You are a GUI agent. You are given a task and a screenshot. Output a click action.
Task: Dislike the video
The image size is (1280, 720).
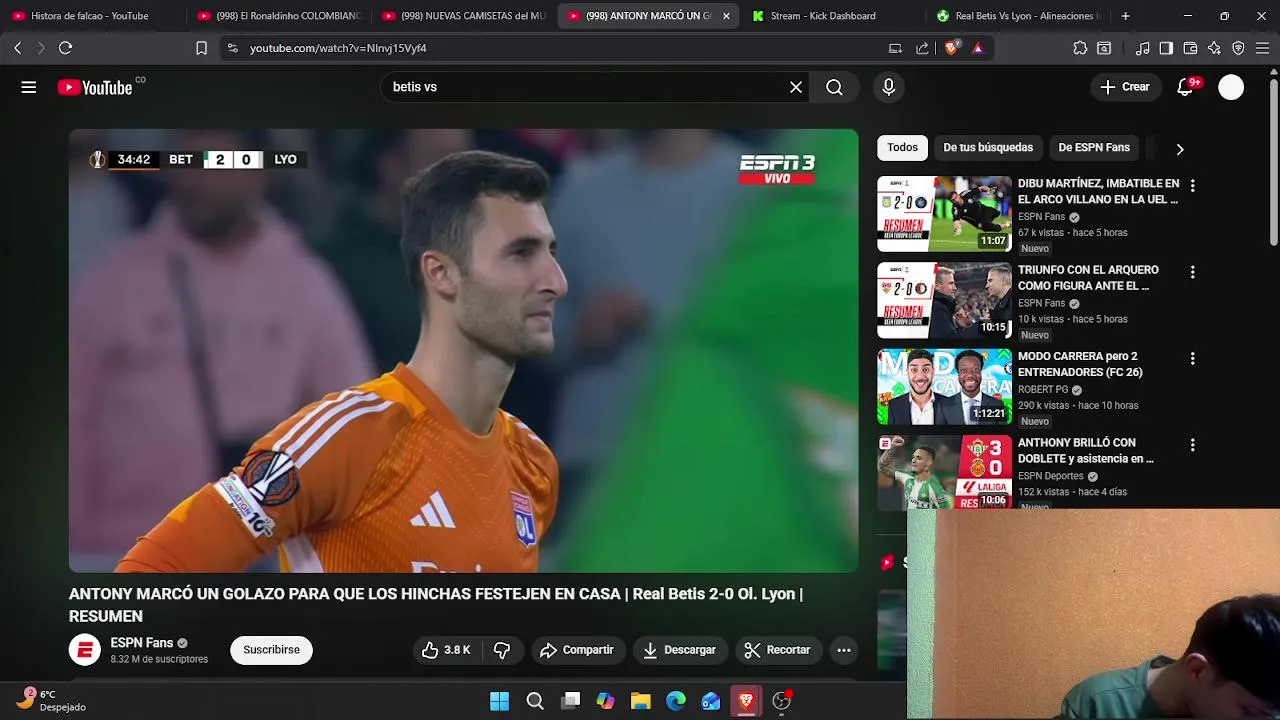tap(502, 650)
